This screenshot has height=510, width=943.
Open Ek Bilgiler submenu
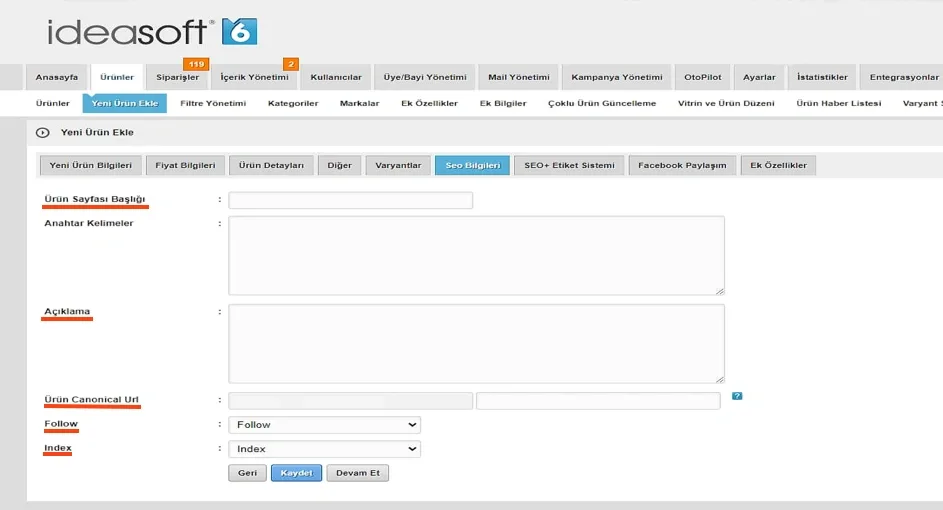503,103
